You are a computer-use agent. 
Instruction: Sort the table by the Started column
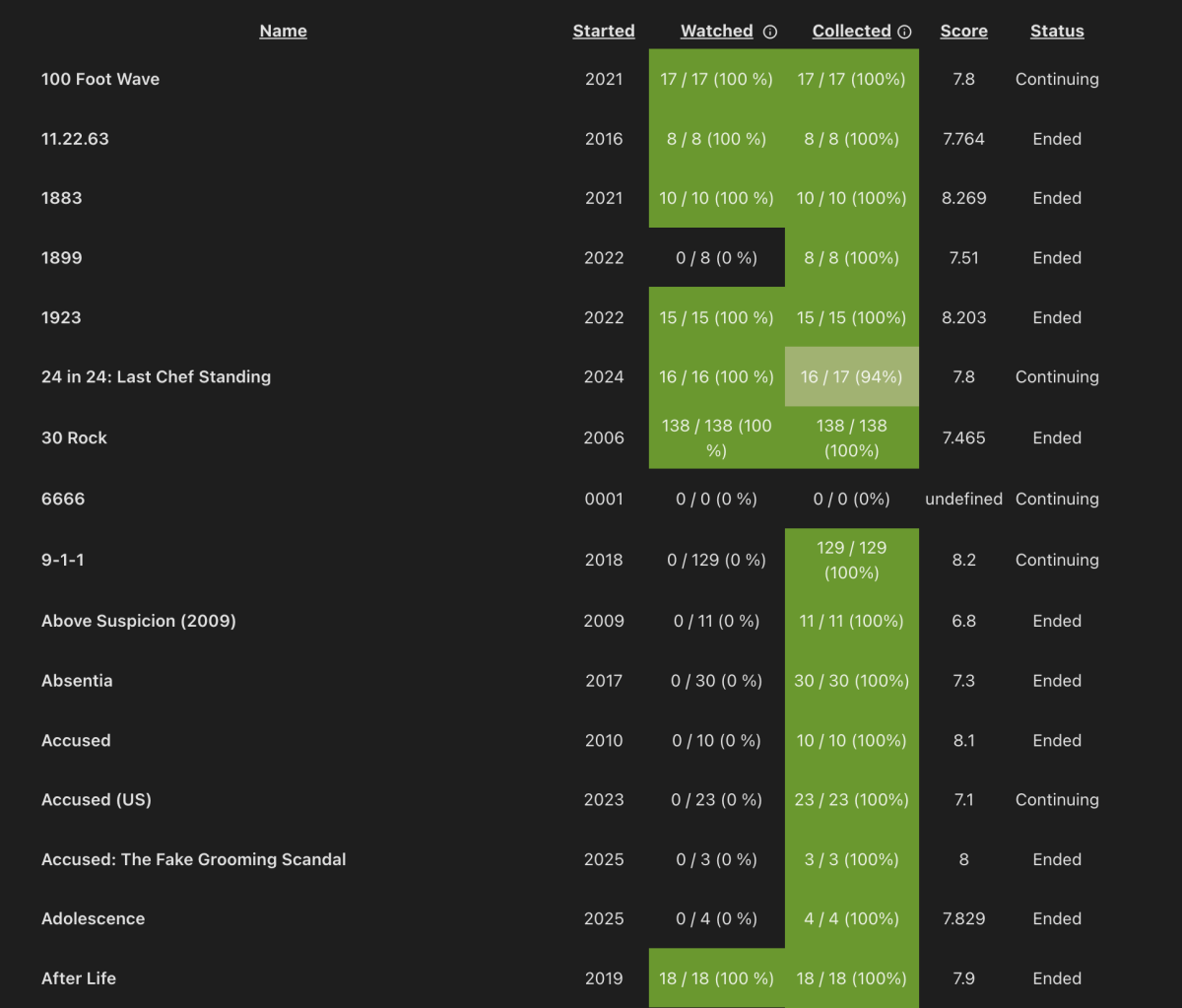(604, 31)
